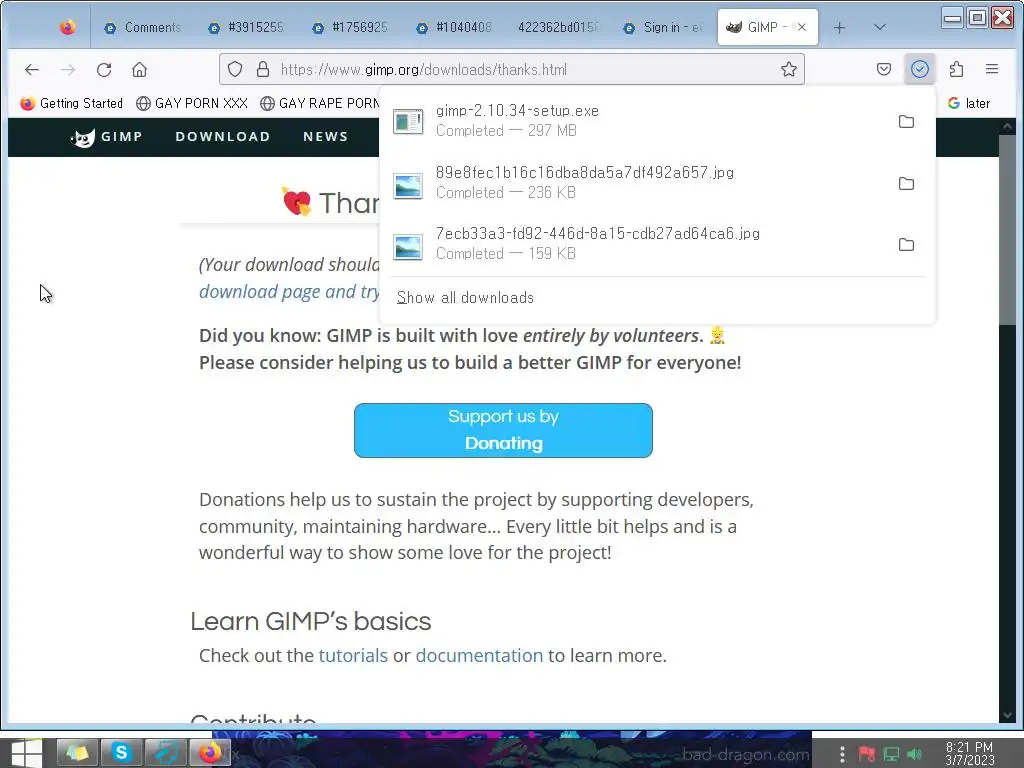Click the URL address bar
Viewport: 1024px width, 768px height.
coord(511,69)
